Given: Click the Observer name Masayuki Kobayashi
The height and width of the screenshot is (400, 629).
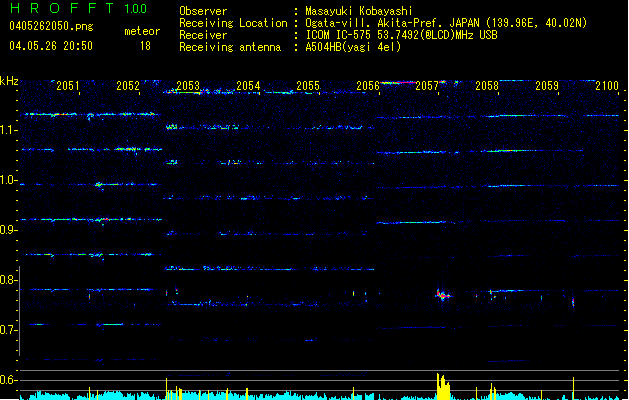Looking at the screenshot, I should [359, 11].
